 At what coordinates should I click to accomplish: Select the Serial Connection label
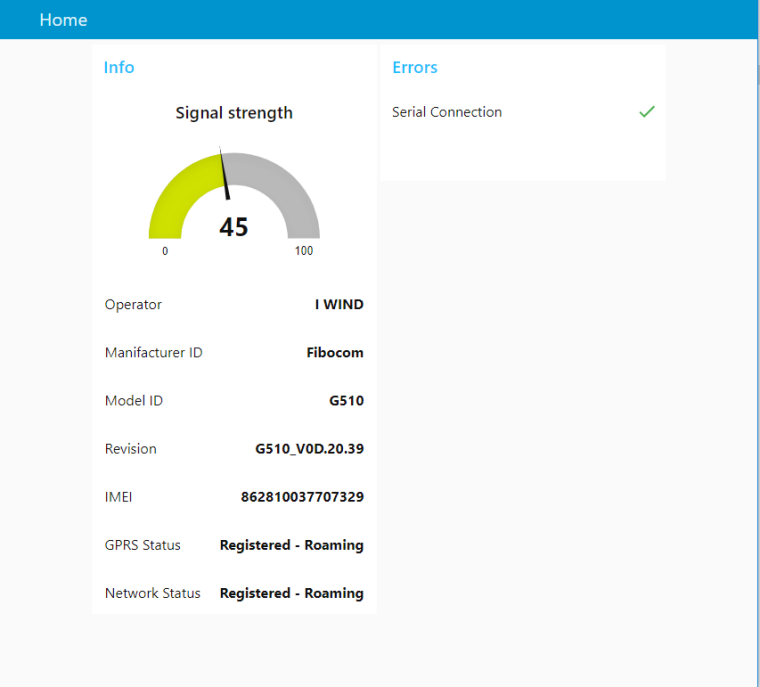tap(447, 112)
